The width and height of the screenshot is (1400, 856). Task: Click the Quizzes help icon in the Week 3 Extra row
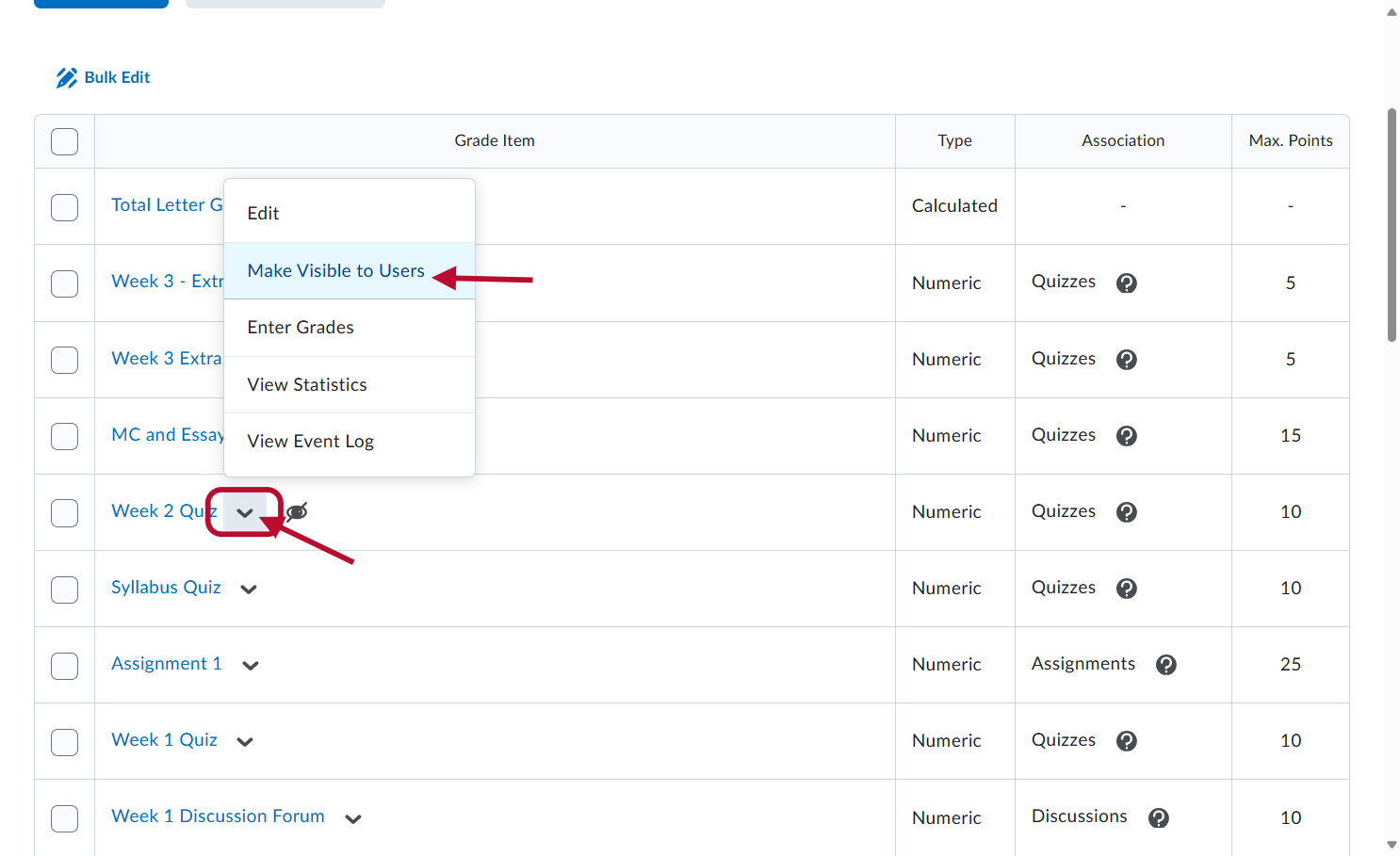(x=1127, y=359)
